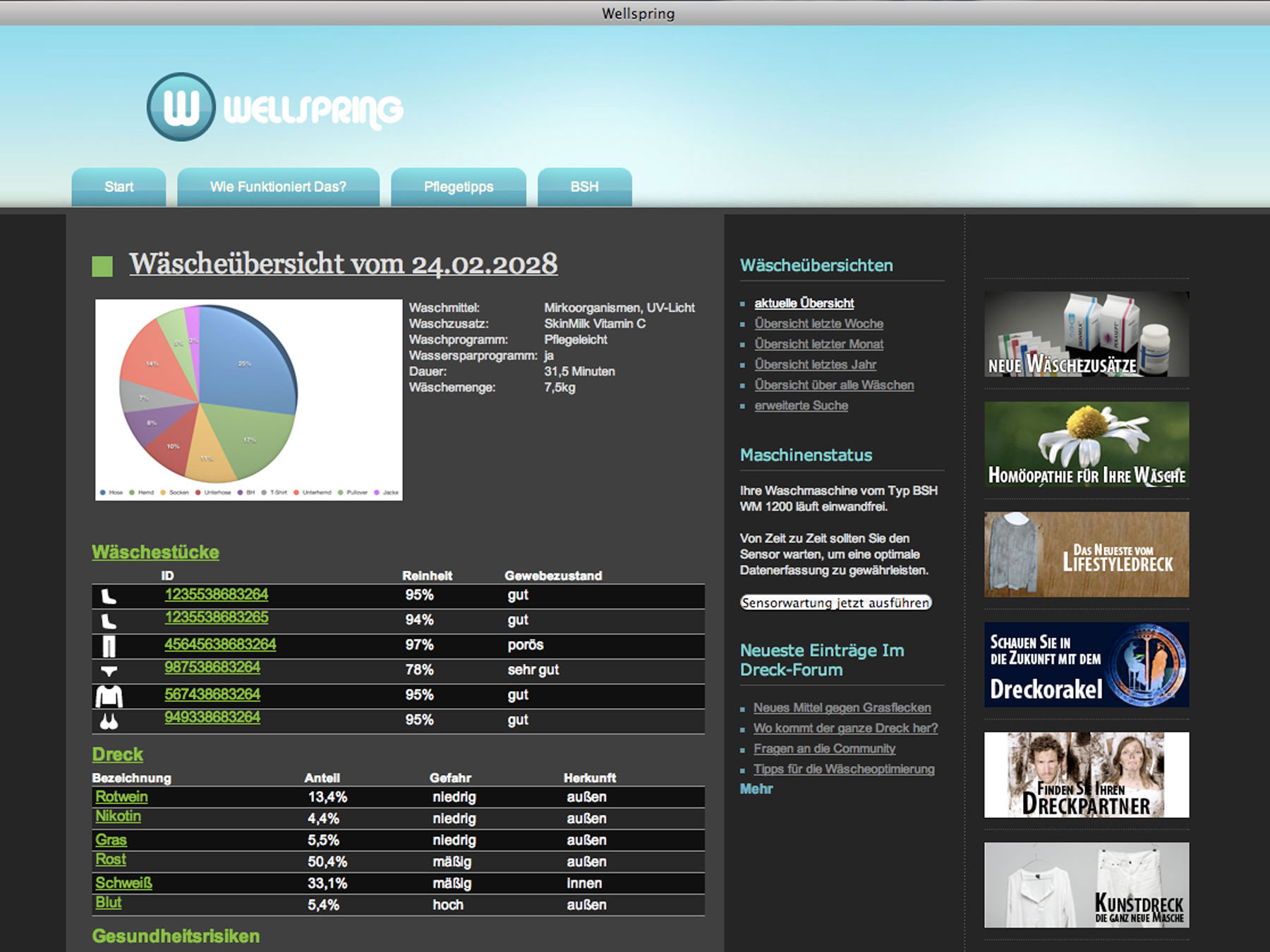The width and height of the screenshot is (1270, 952).
Task: Click the long-sleeve shirt icon in table
Action: (109, 696)
